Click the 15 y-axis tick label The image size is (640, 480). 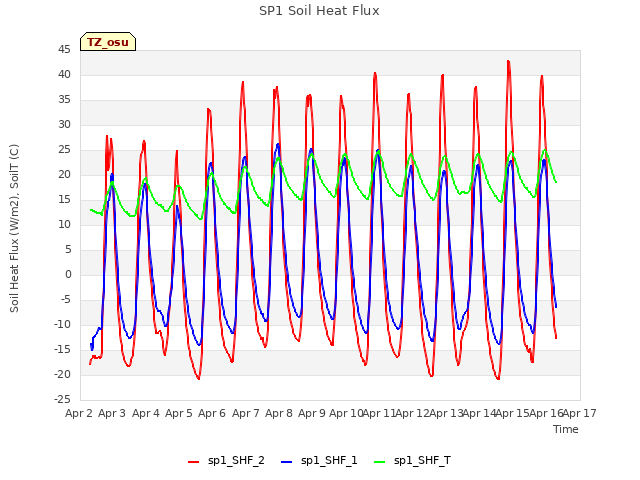click(64, 200)
